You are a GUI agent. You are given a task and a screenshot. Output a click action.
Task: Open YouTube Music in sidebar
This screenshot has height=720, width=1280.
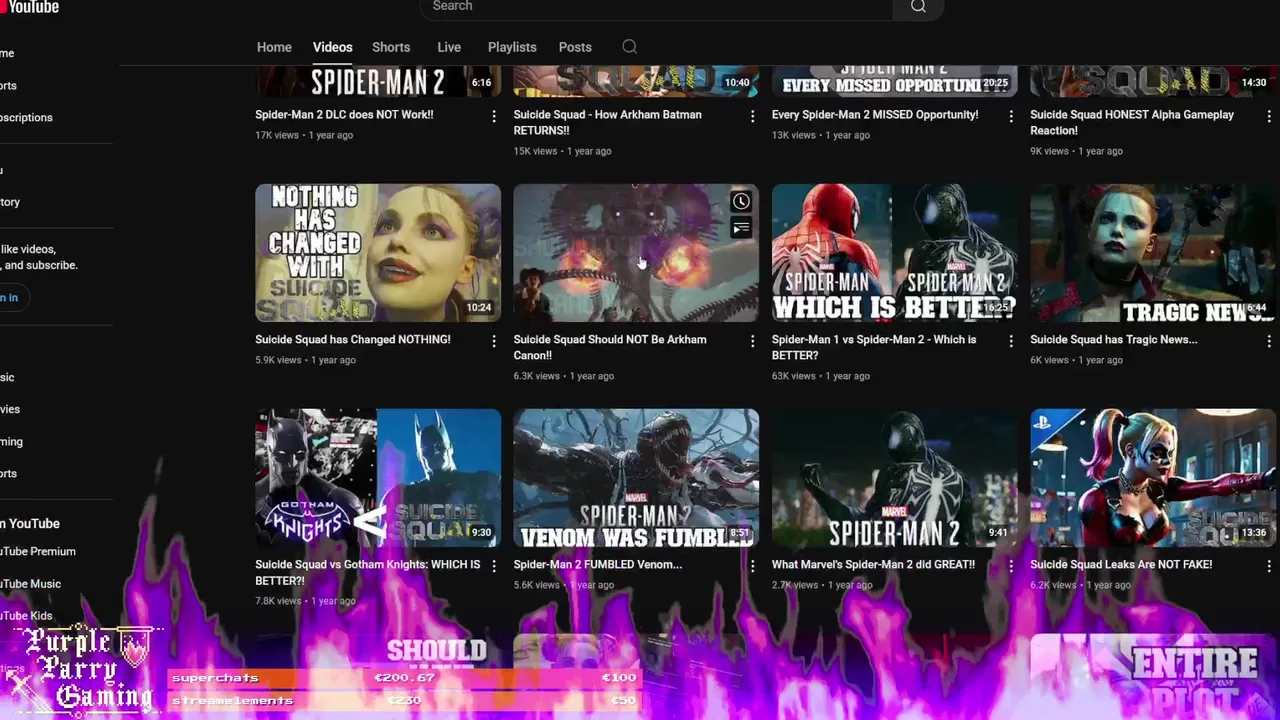(x=30, y=584)
